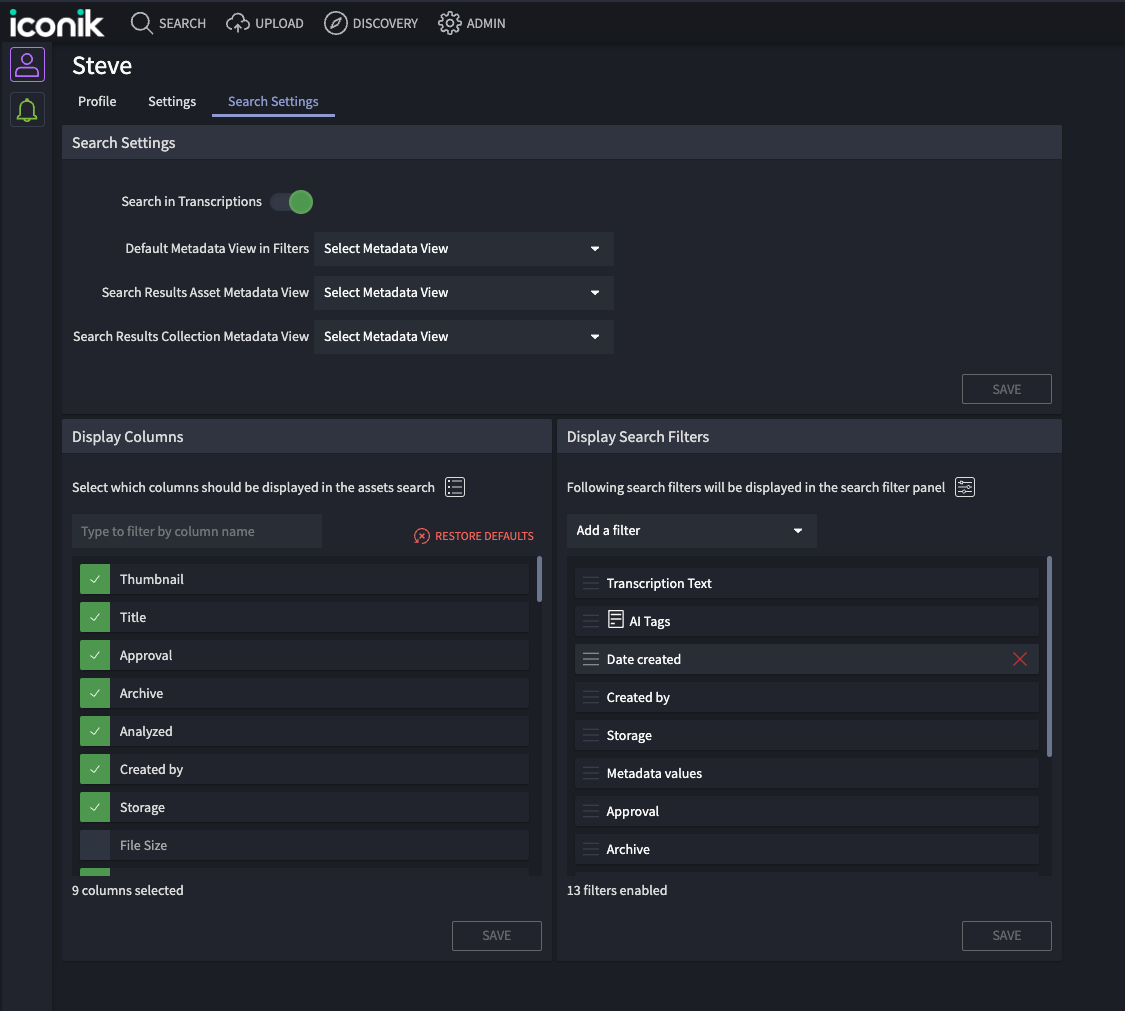The width and height of the screenshot is (1125, 1011).
Task: Click the iconik logo
Action: pyautogui.click(x=57, y=23)
